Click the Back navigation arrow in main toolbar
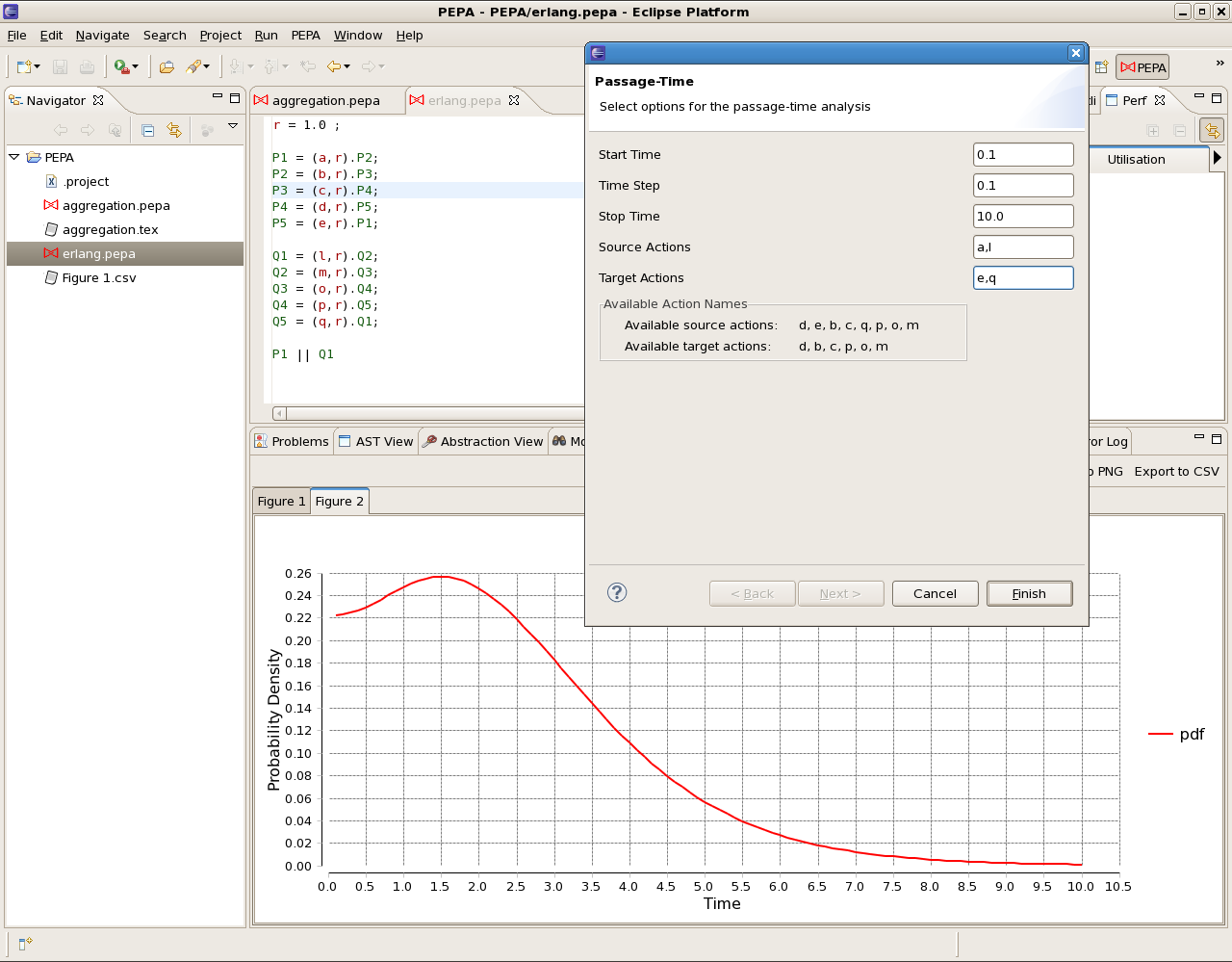The height and width of the screenshot is (962, 1232). (x=334, y=66)
